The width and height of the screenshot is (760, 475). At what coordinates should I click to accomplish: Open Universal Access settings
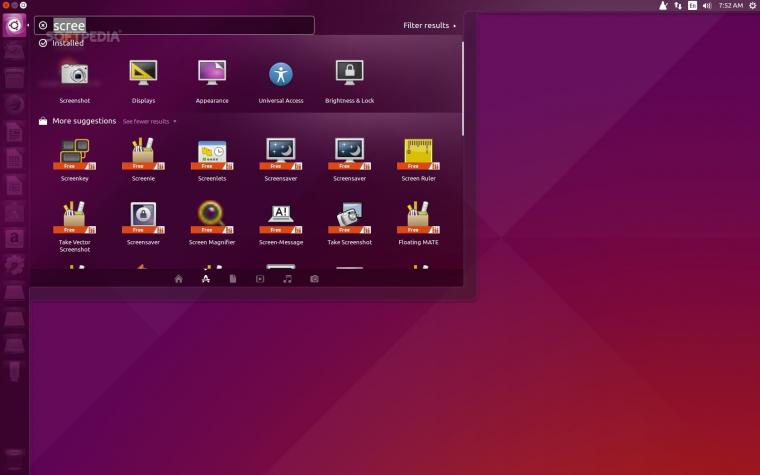[281, 81]
